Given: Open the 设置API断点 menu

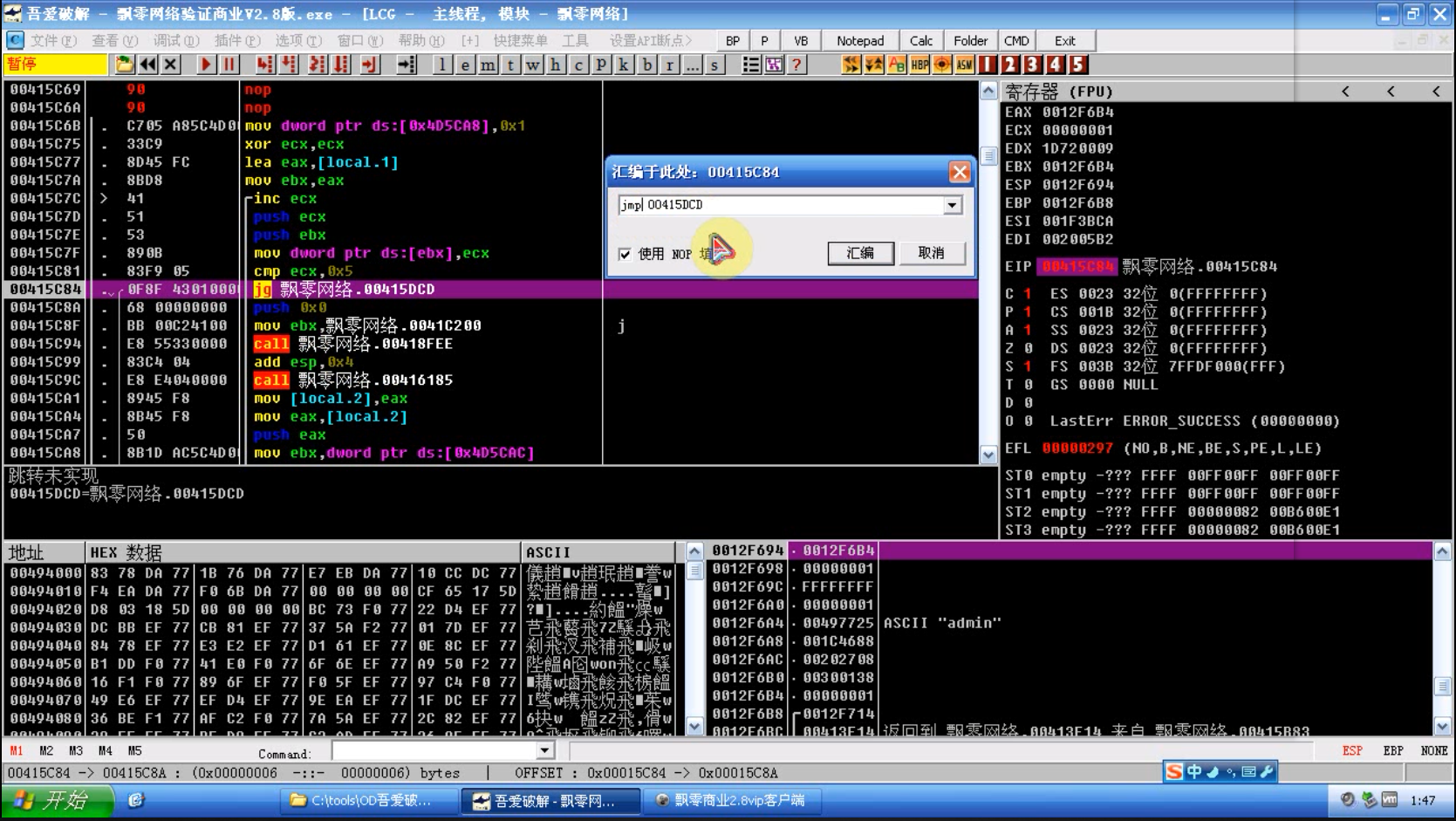Looking at the screenshot, I should coord(651,41).
